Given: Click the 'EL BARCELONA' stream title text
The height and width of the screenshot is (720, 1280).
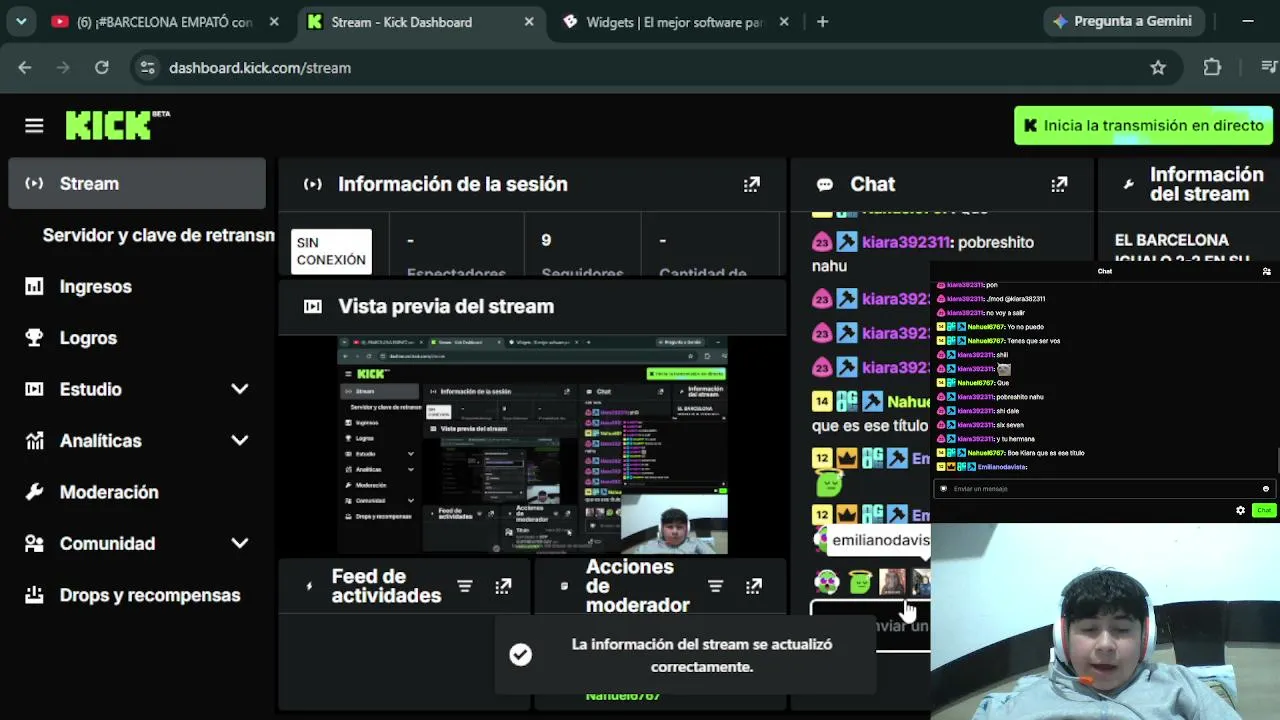Looking at the screenshot, I should pos(1172,240).
